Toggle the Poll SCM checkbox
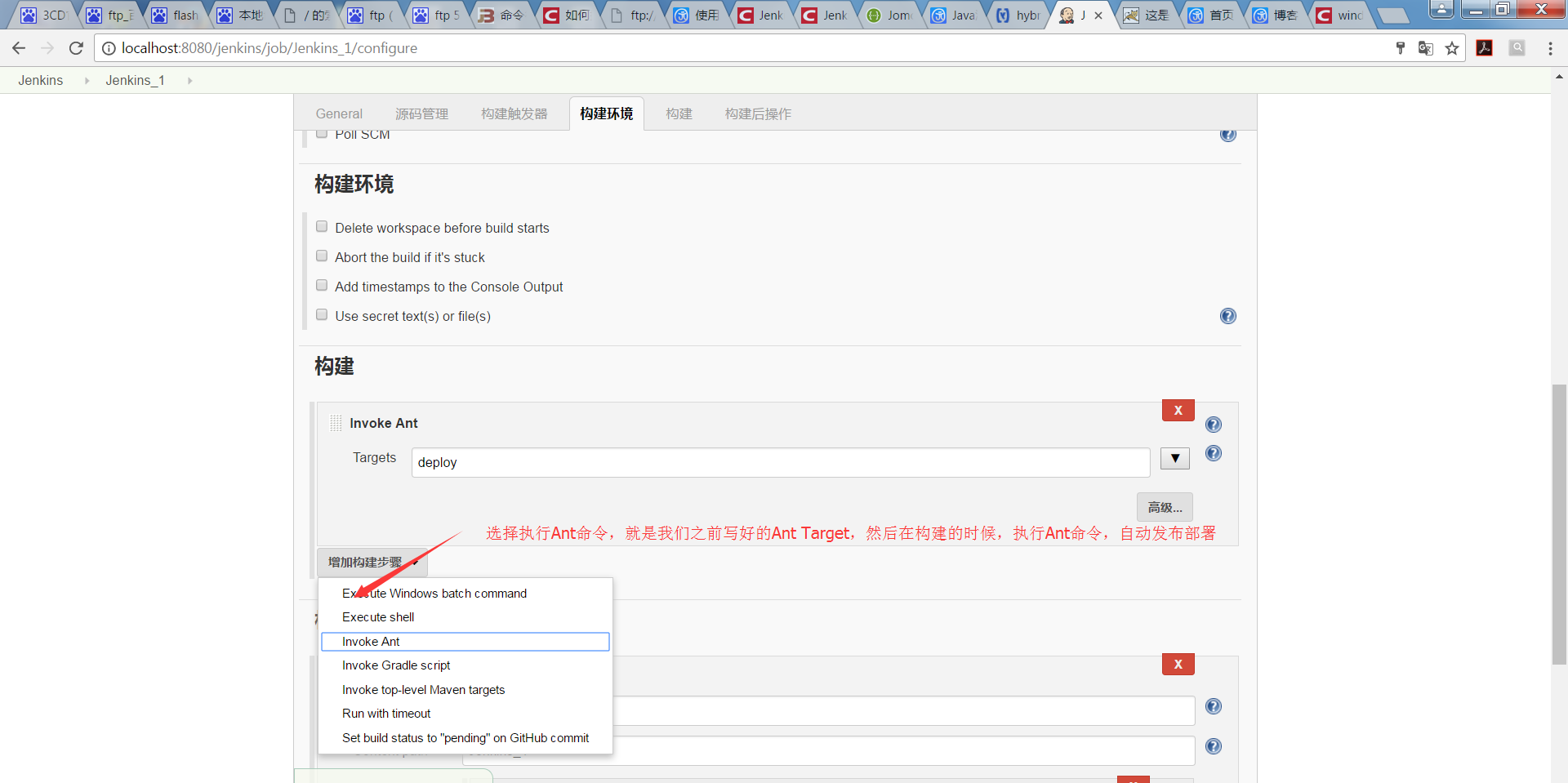Viewport: 1568px width, 783px height. pyautogui.click(x=322, y=134)
